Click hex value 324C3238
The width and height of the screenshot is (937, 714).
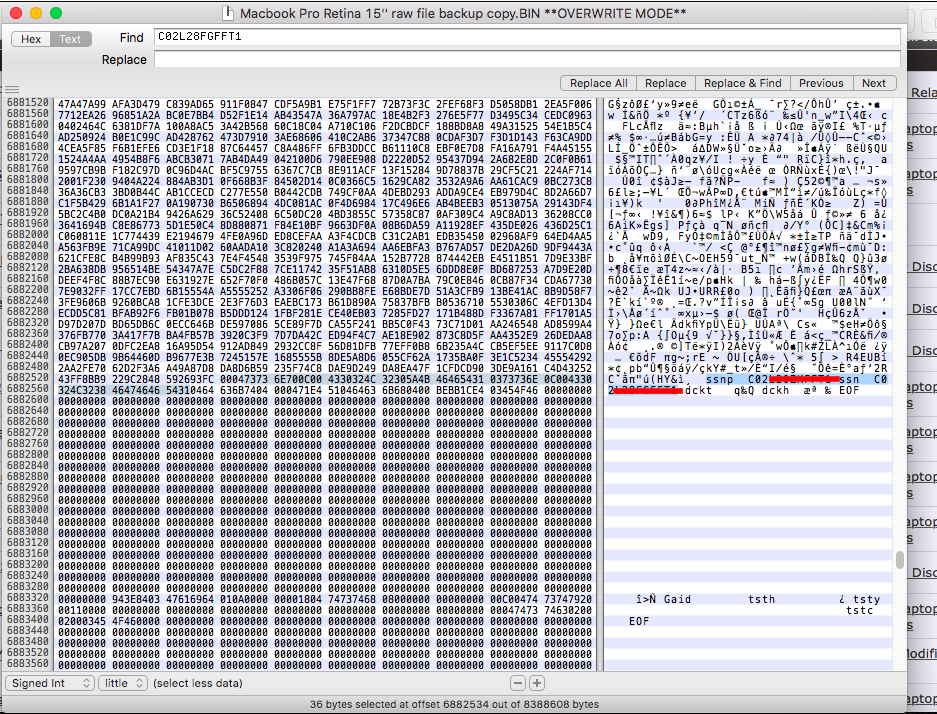[x=82, y=390]
